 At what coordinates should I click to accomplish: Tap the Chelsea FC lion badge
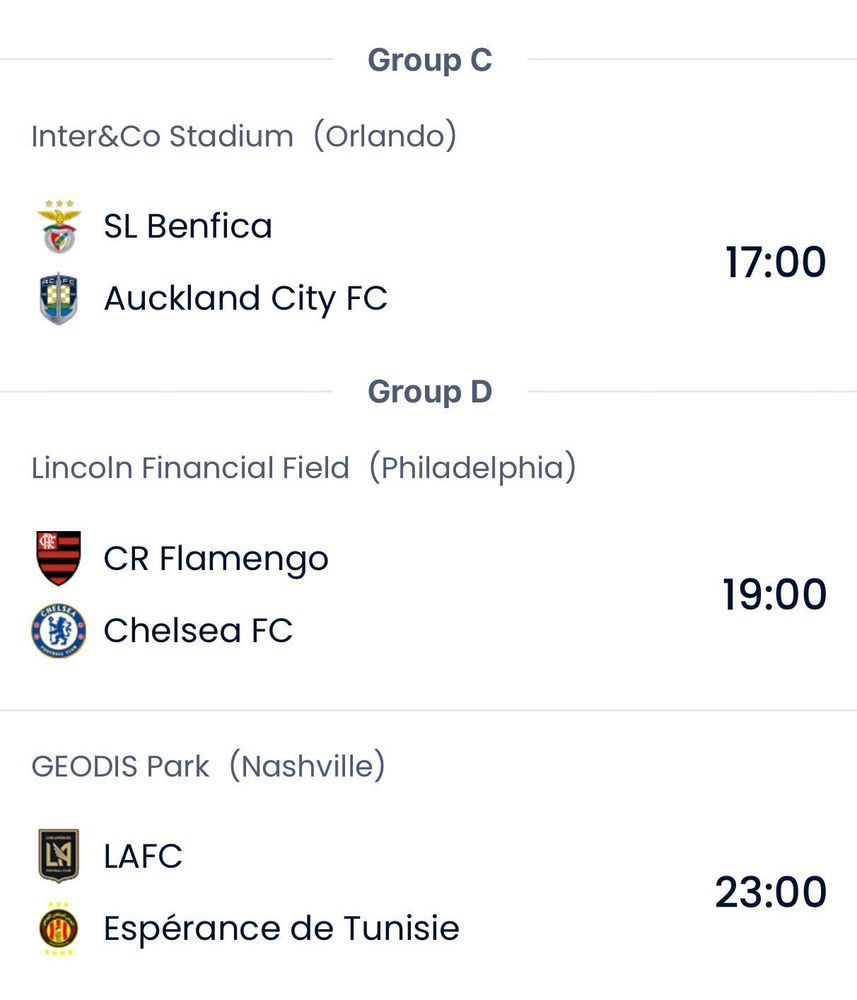[59, 630]
